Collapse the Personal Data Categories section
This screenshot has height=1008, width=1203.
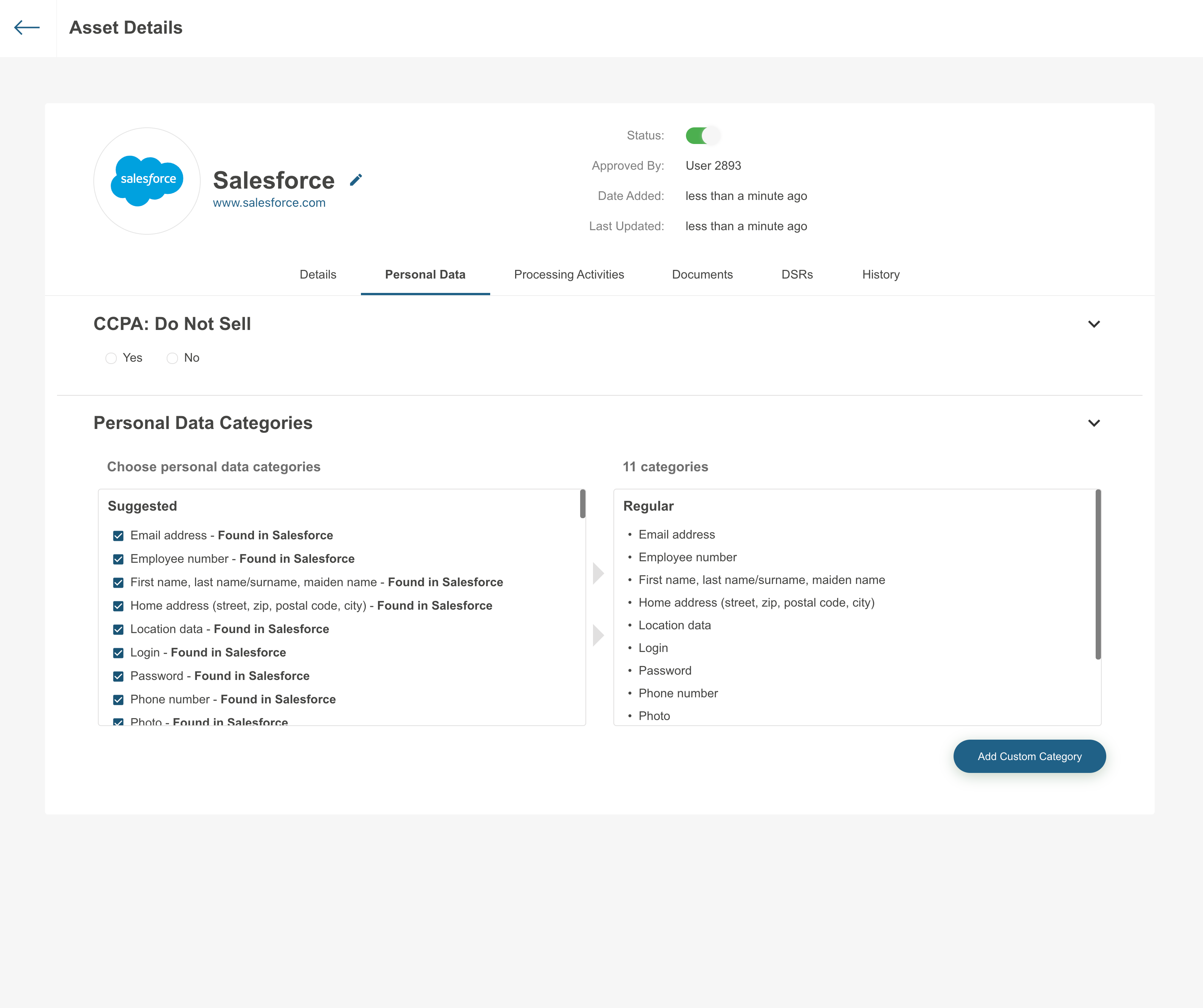(x=1093, y=423)
